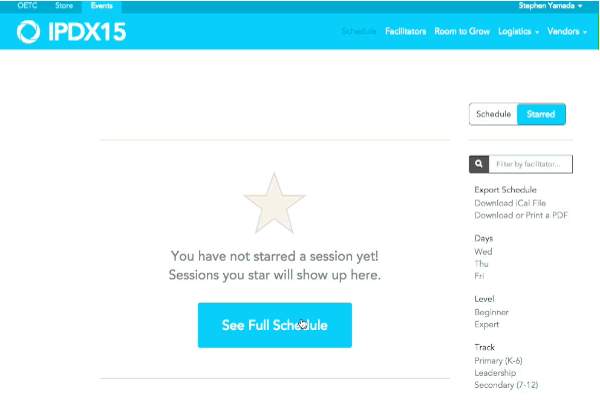The height and width of the screenshot is (406, 600).
Task: Open the Stephen Yamada account dropdown
Action: click(x=550, y=6)
